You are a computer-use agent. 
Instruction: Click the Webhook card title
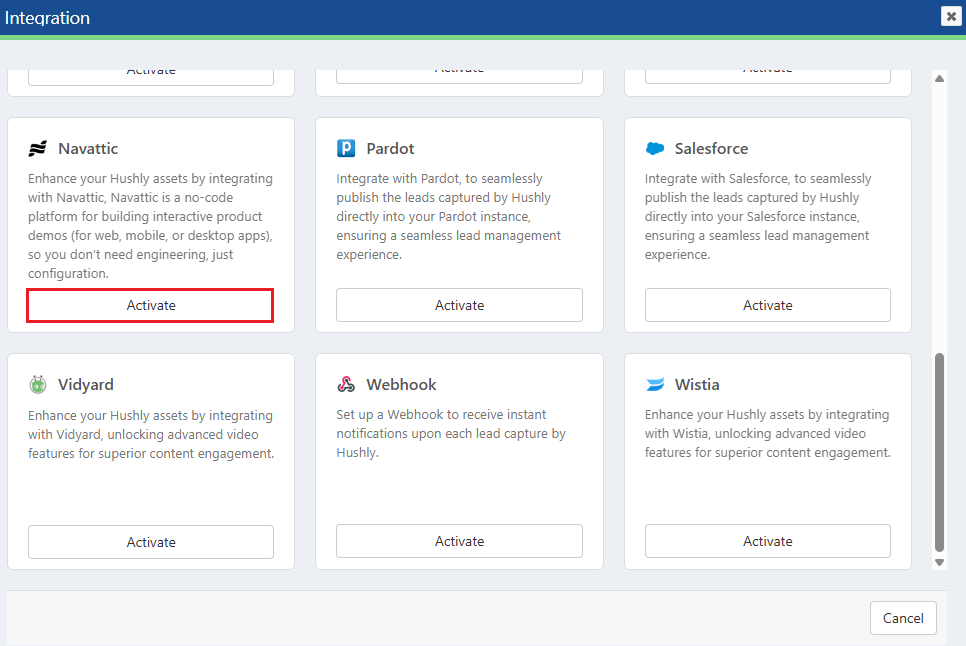tap(401, 384)
